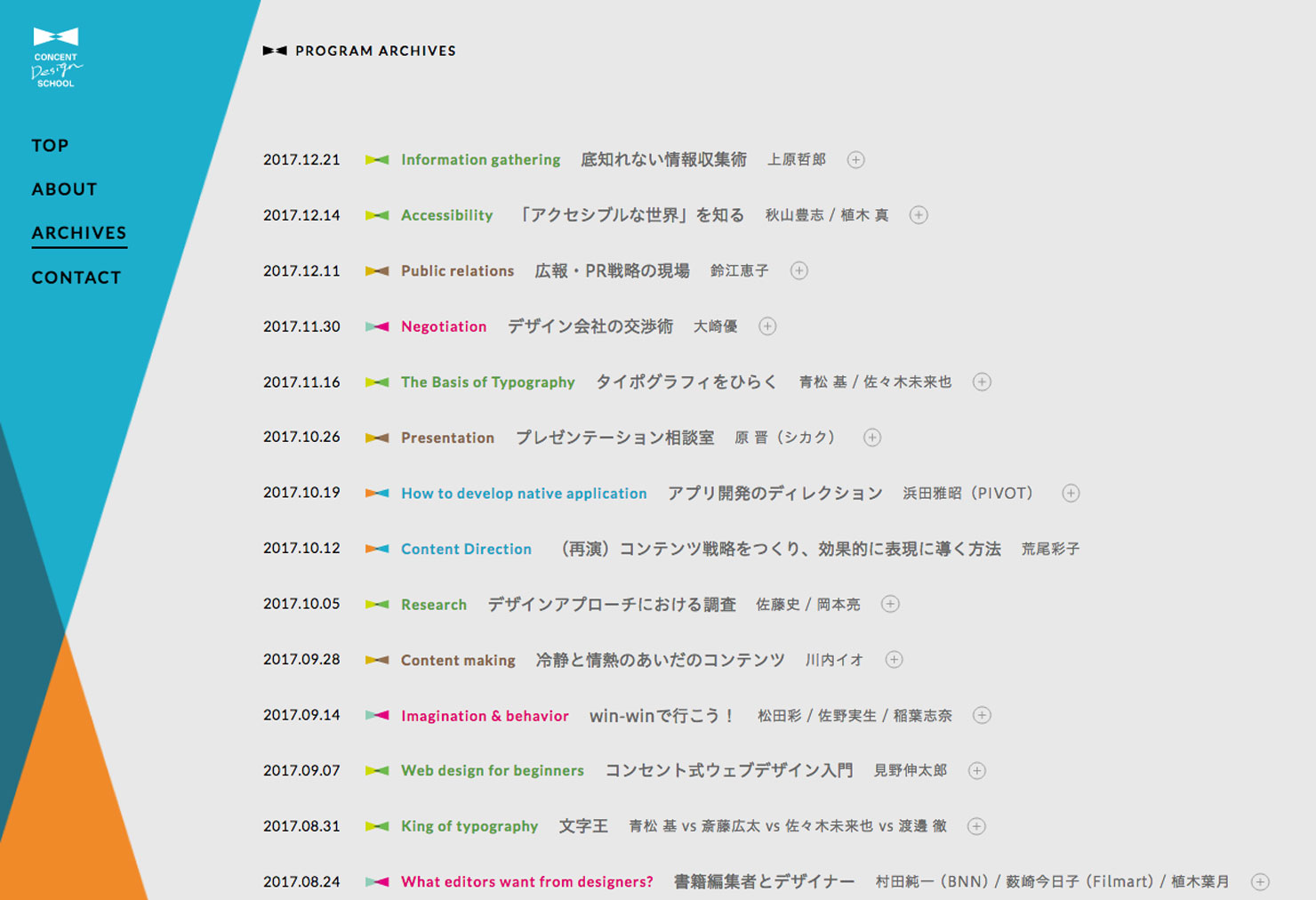Expand How to develop native application plus
Screen dimensions: 1316x900
tap(1071, 494)
